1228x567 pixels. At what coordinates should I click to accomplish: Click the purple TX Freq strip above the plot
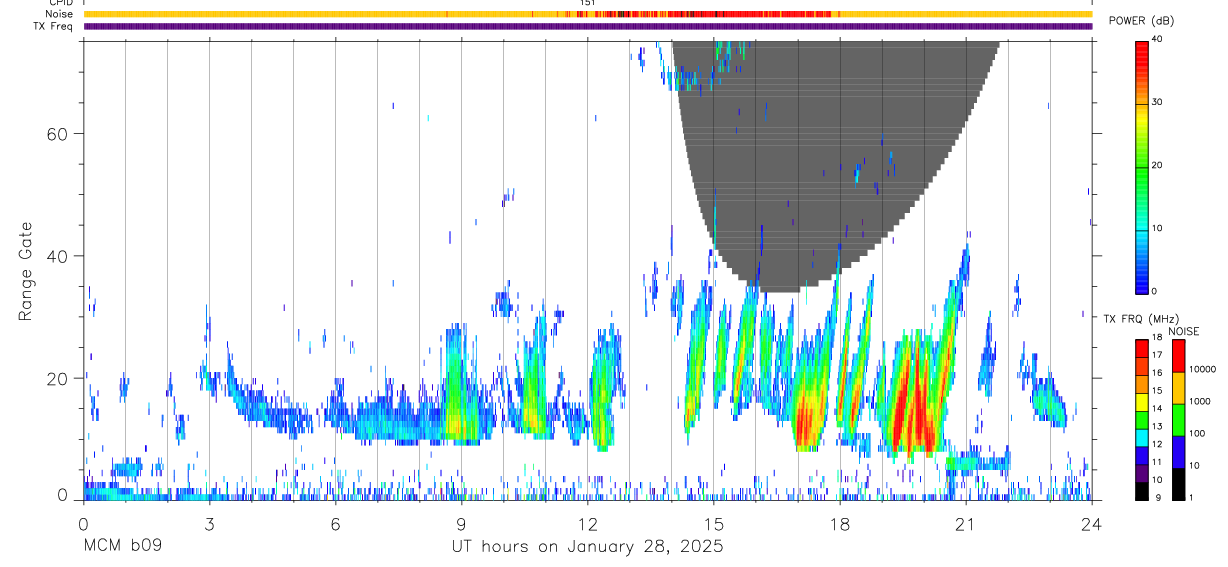coord(587,26)
